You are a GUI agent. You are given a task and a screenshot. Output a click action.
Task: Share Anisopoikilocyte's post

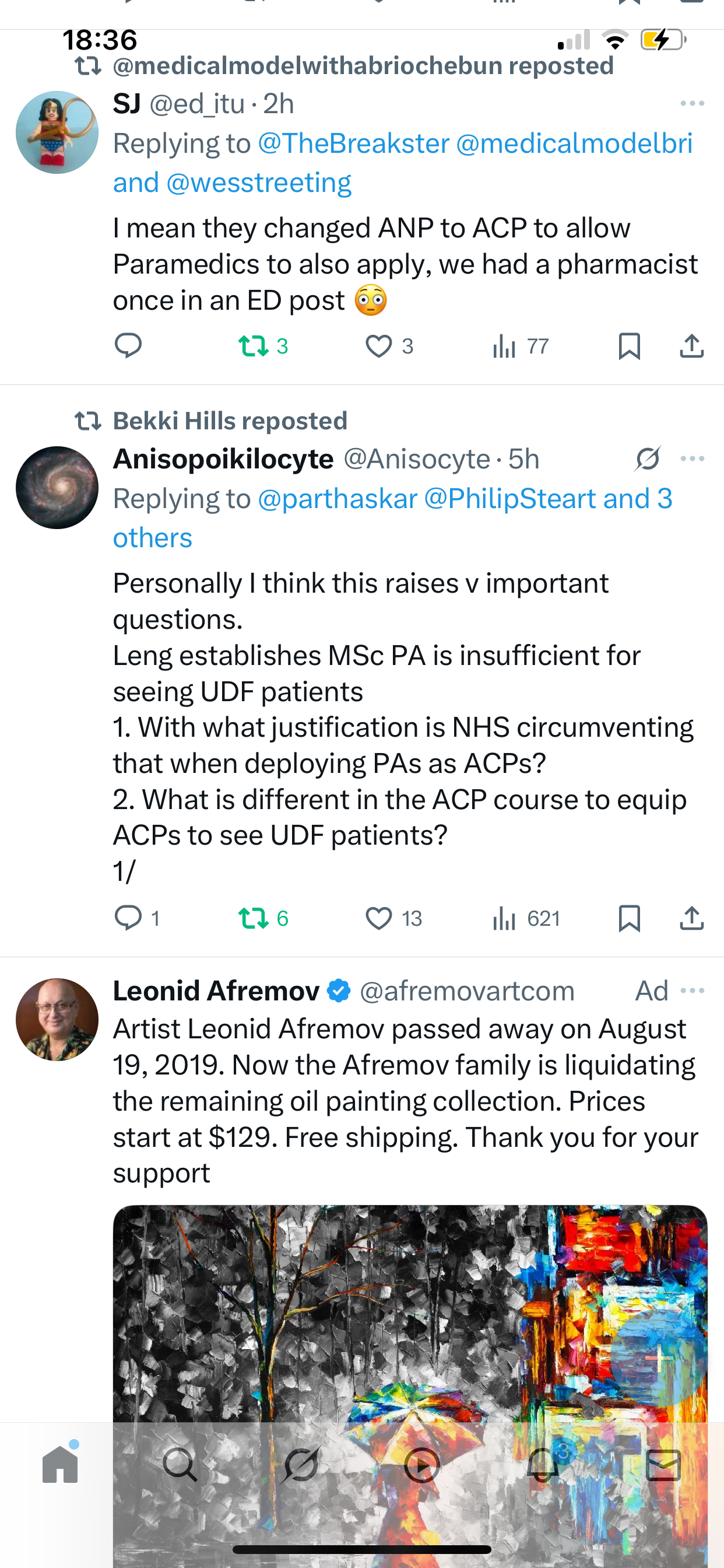point(691,918)
